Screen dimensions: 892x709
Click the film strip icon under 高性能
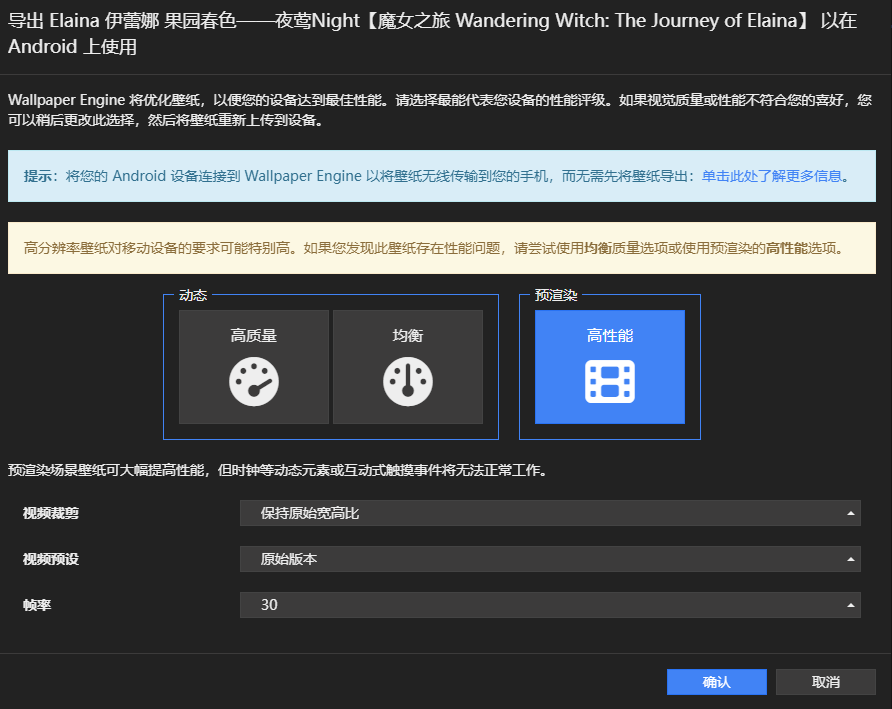coord(610,382)
